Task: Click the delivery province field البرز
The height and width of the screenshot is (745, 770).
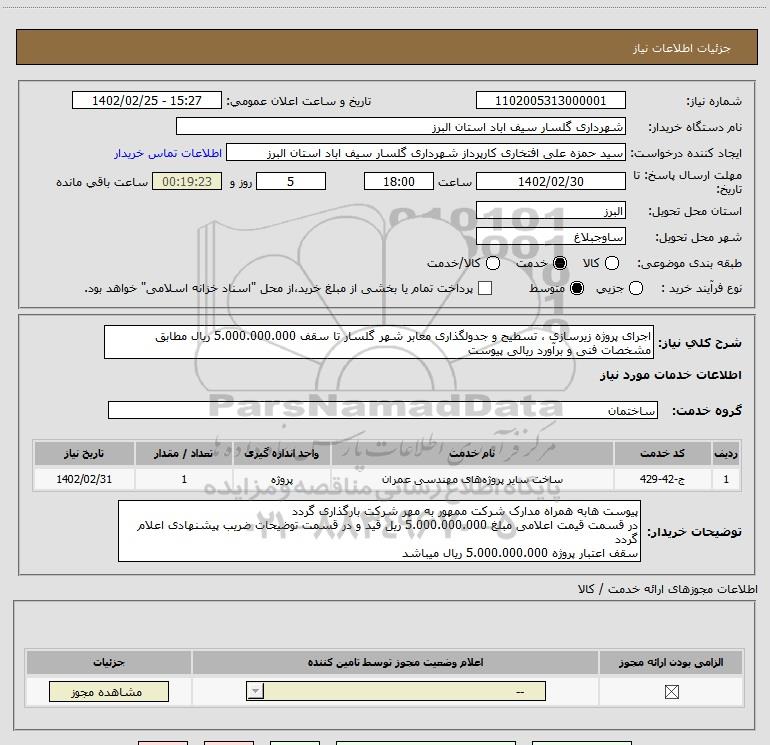Action: tap(550, 211)
